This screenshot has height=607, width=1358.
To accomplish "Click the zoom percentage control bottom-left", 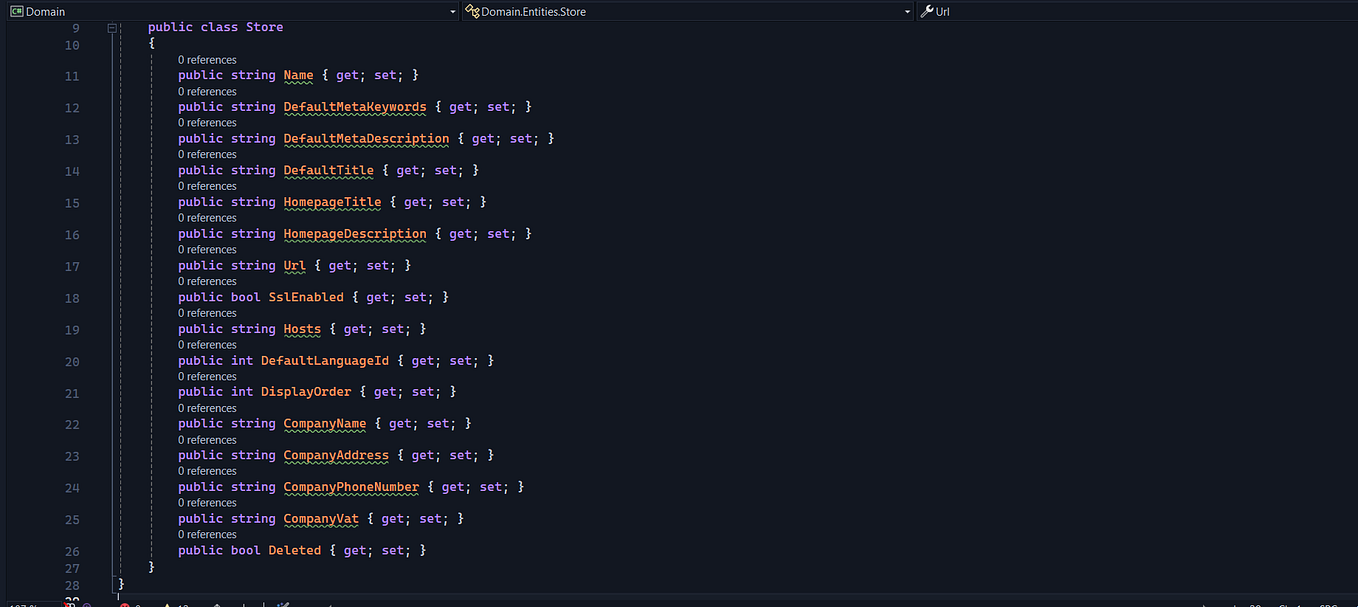I will (20, 605).
